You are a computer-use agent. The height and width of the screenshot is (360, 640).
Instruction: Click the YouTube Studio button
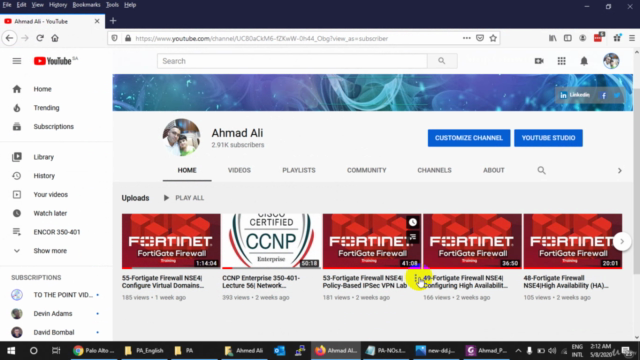click(548, 138)
